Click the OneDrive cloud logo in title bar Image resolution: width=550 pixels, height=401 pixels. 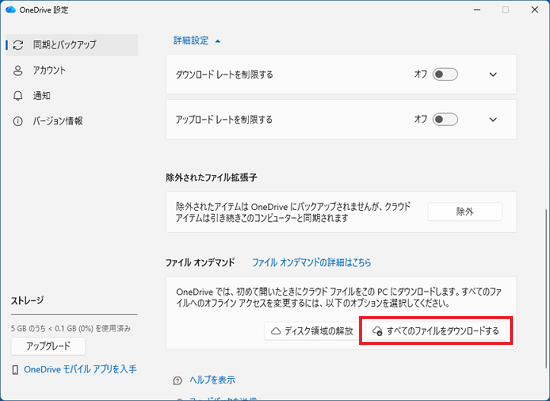tap(11, 9)
